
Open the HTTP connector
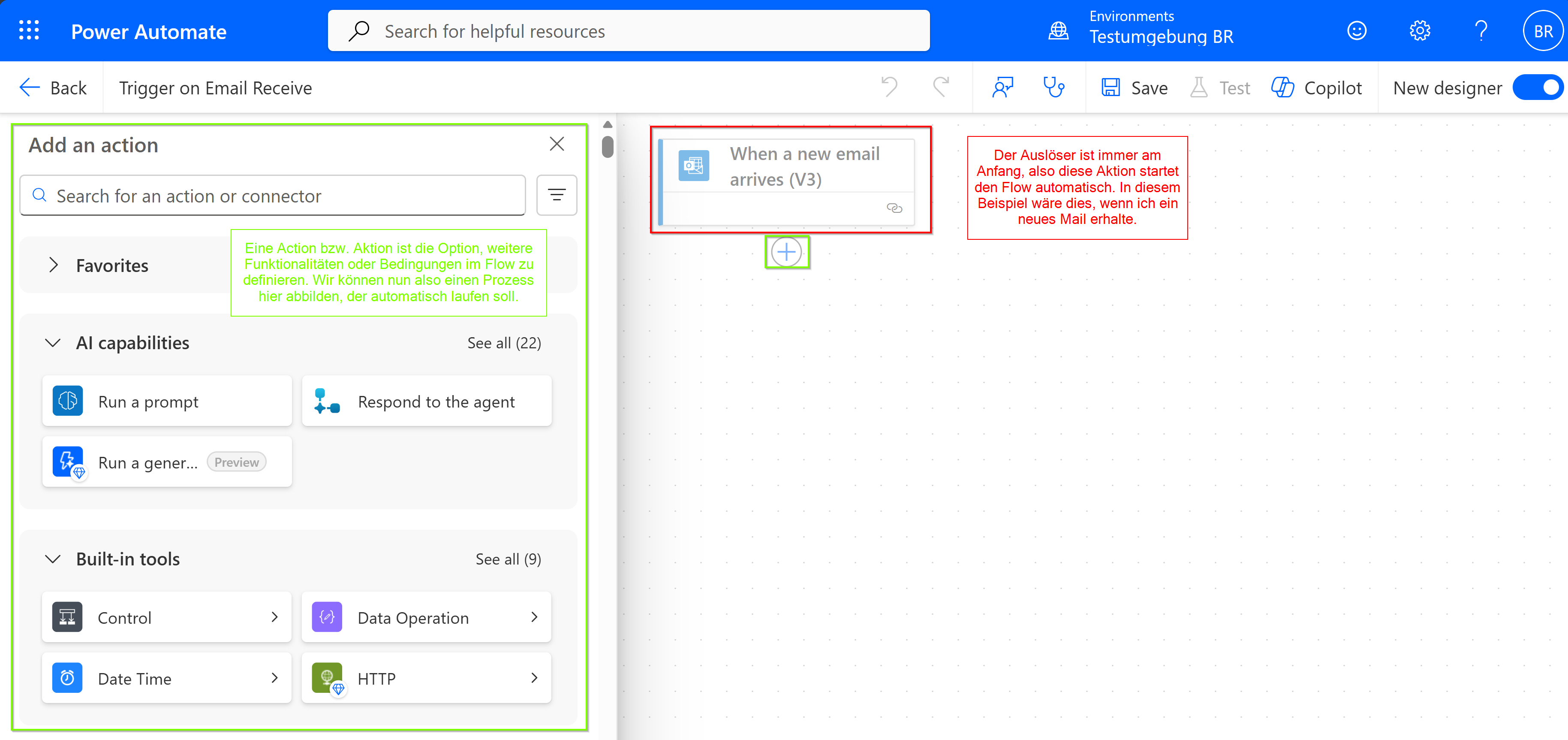tap(427, 678)
